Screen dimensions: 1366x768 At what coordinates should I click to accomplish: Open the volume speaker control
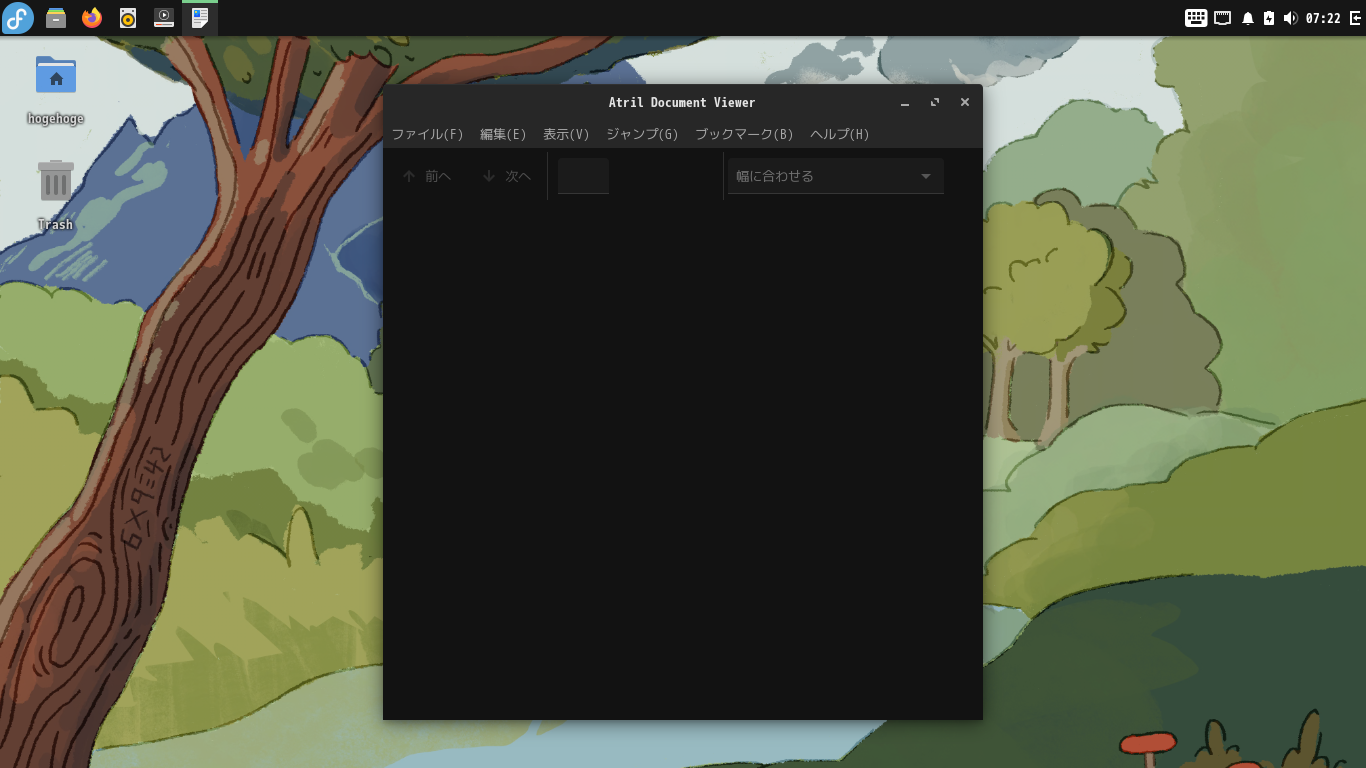[1290, 18]
